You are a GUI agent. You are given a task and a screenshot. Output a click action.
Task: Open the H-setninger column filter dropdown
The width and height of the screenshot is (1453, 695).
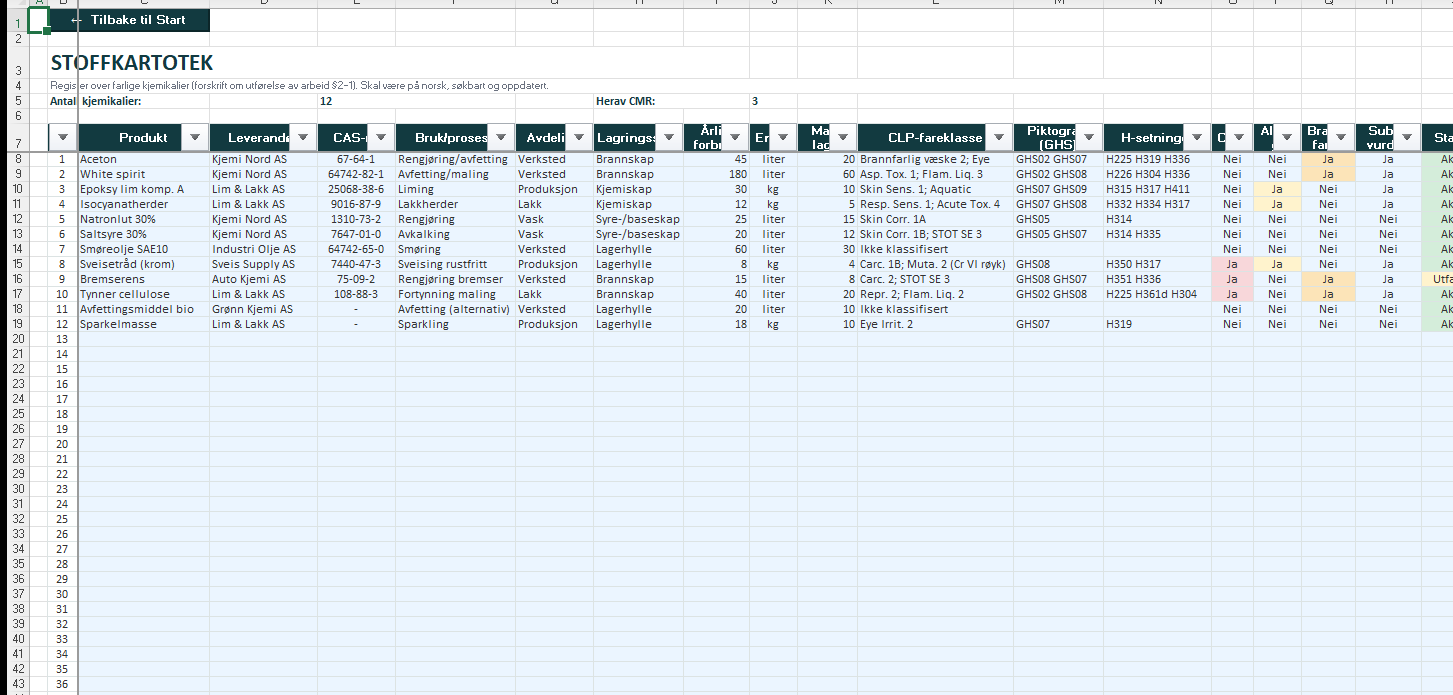[x=1197, y=138]
